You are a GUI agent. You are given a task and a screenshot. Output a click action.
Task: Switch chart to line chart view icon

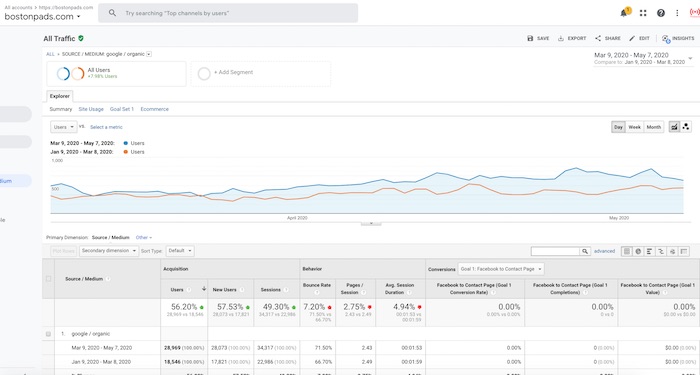[674, 127]
